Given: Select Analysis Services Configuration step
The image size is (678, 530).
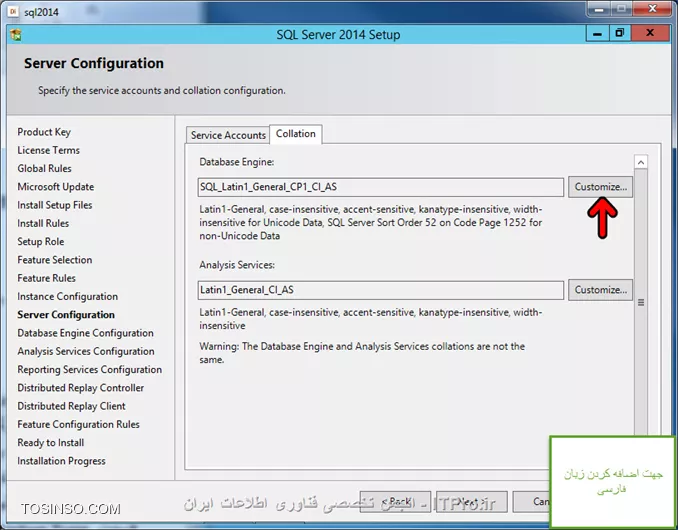Looking at the screenshot, I should (86, 351).
